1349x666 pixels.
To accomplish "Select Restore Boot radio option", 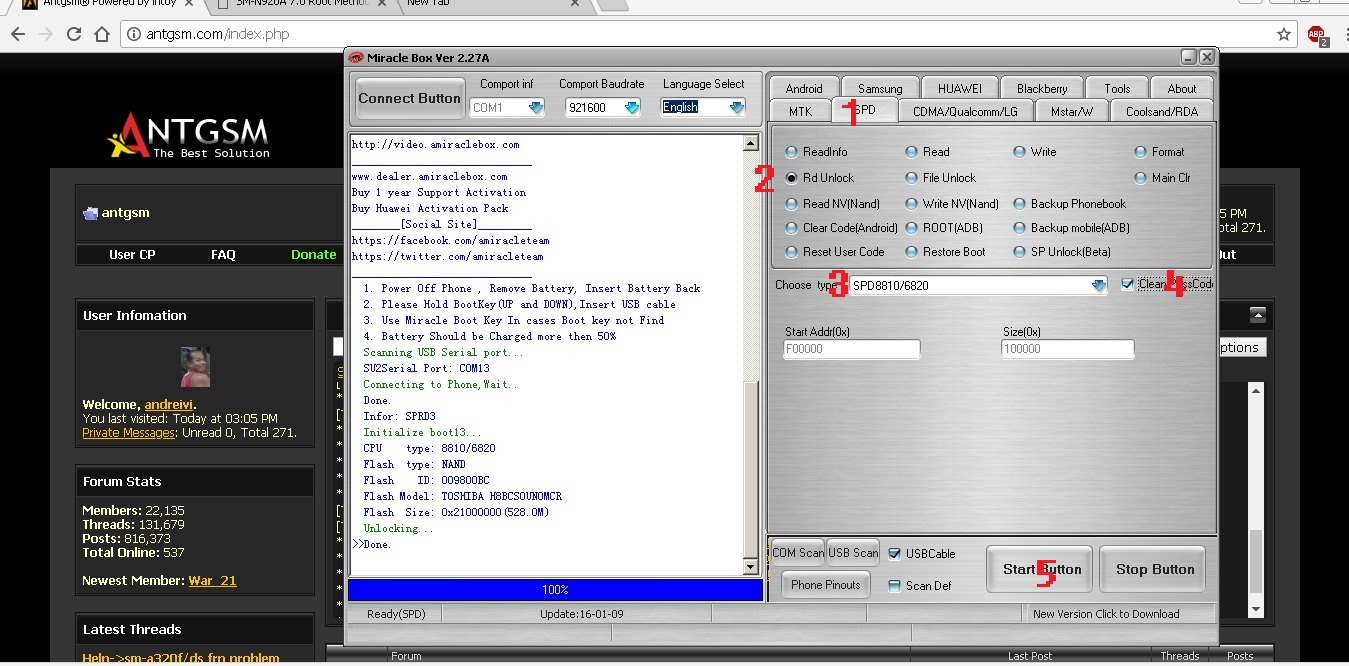I will (911, 252).
